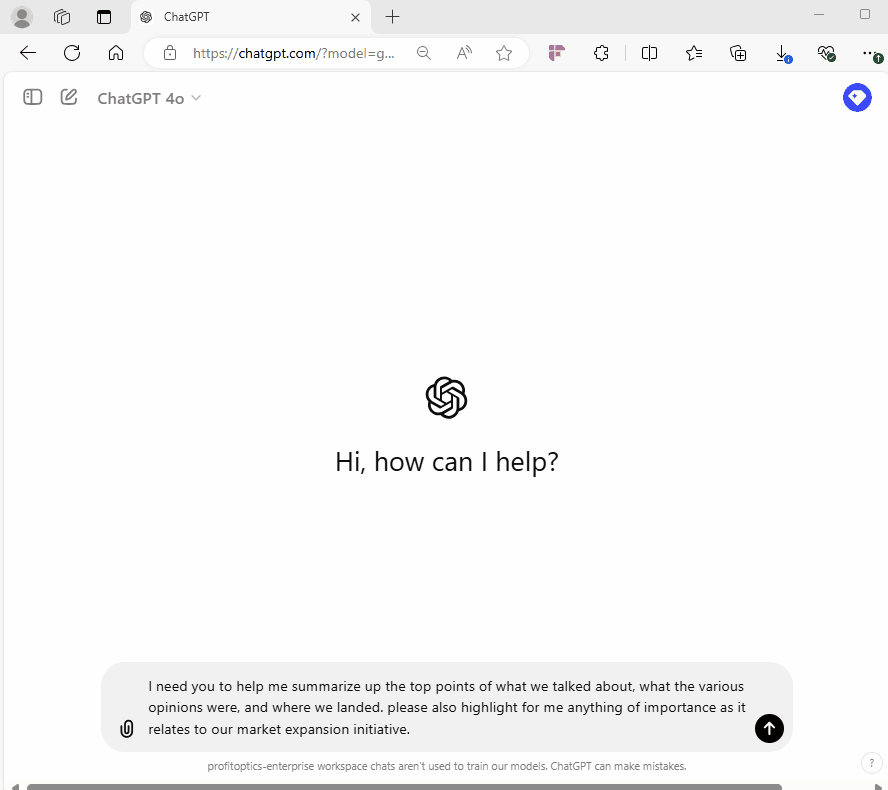Close the ChatGPT tab

(355, 18)
